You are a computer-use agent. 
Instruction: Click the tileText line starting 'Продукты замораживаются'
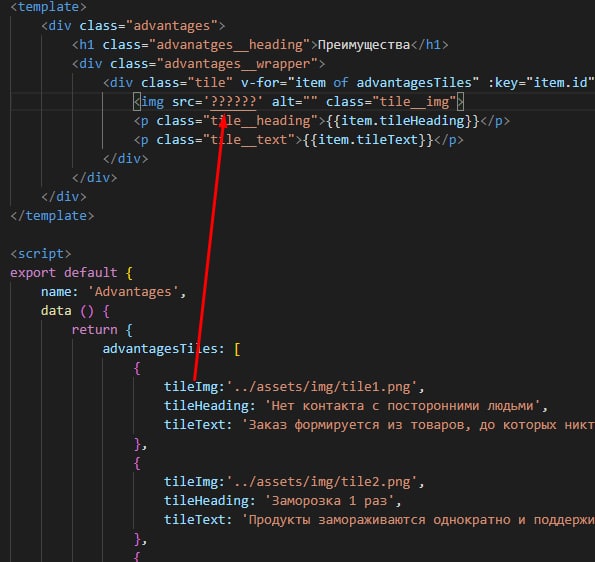tap(379, 519)
